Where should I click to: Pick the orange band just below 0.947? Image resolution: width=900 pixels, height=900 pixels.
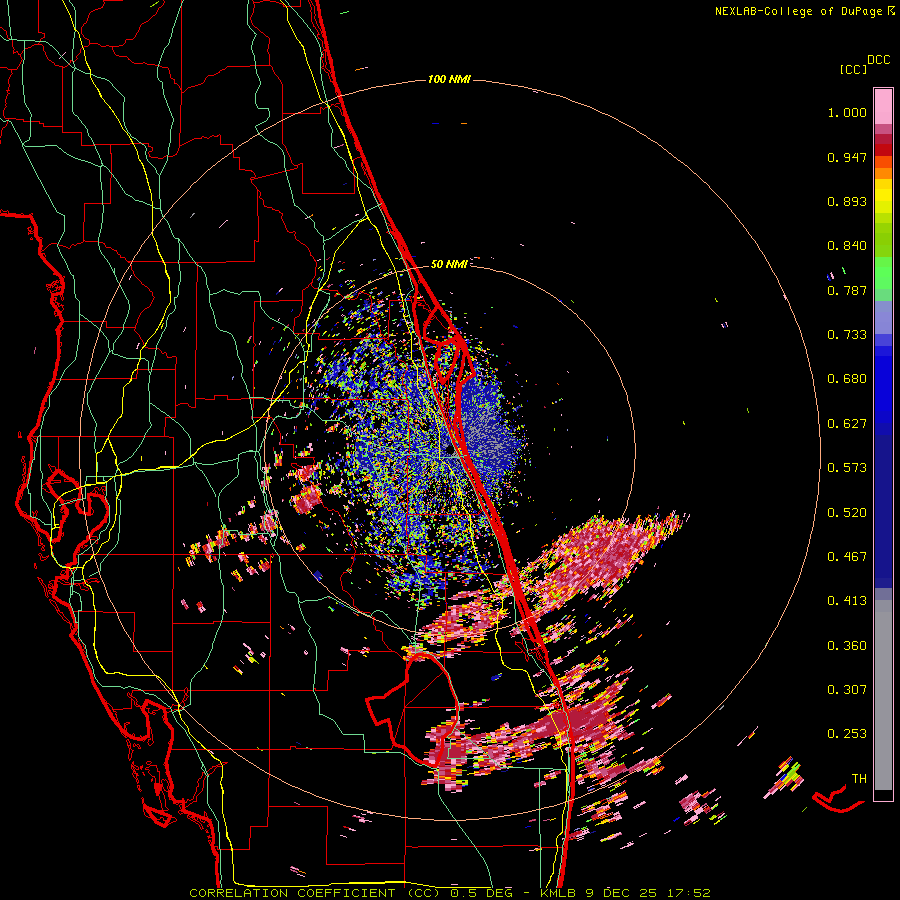click(883, 162)
